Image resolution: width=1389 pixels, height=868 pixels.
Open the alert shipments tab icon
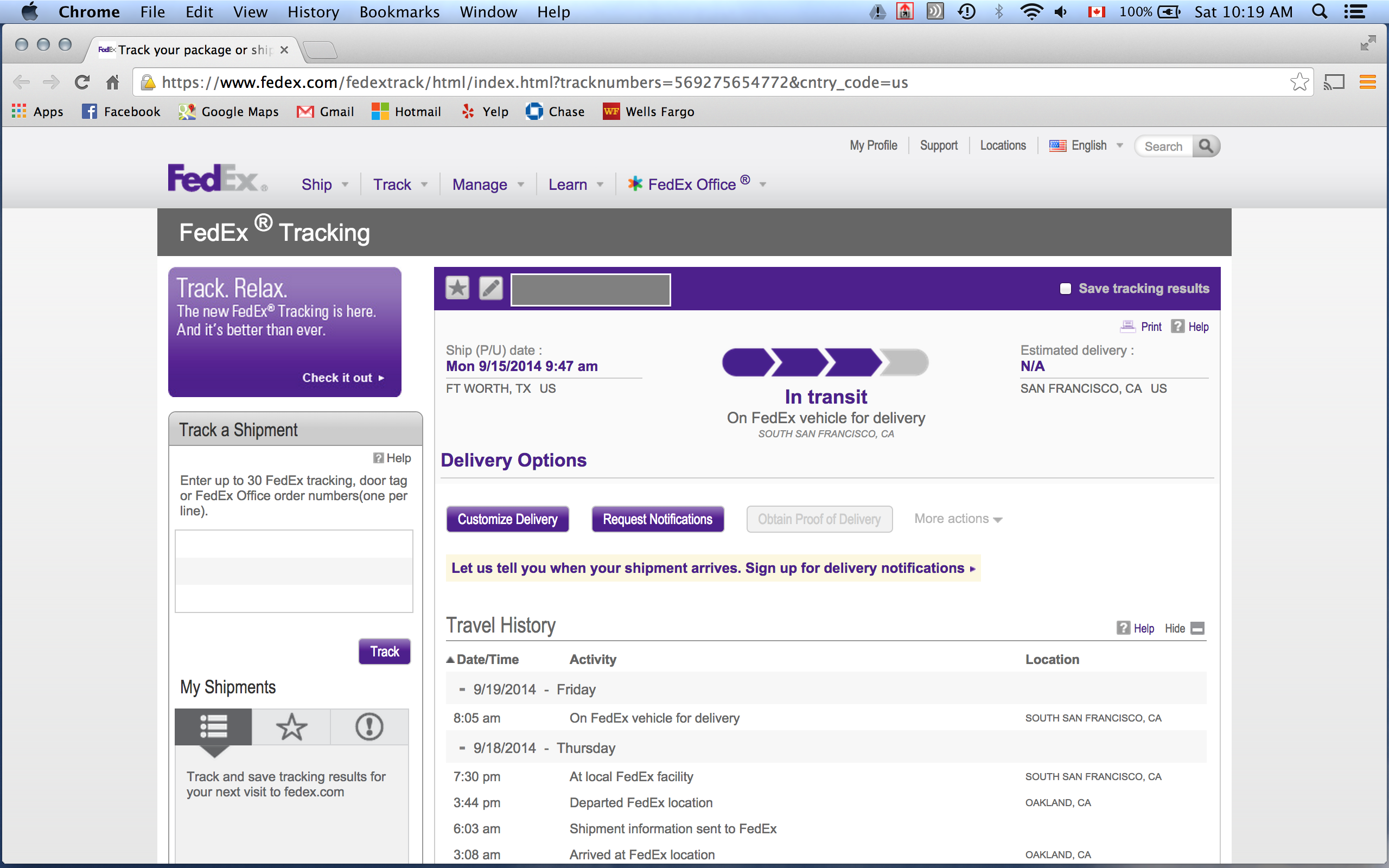[368, 727]
